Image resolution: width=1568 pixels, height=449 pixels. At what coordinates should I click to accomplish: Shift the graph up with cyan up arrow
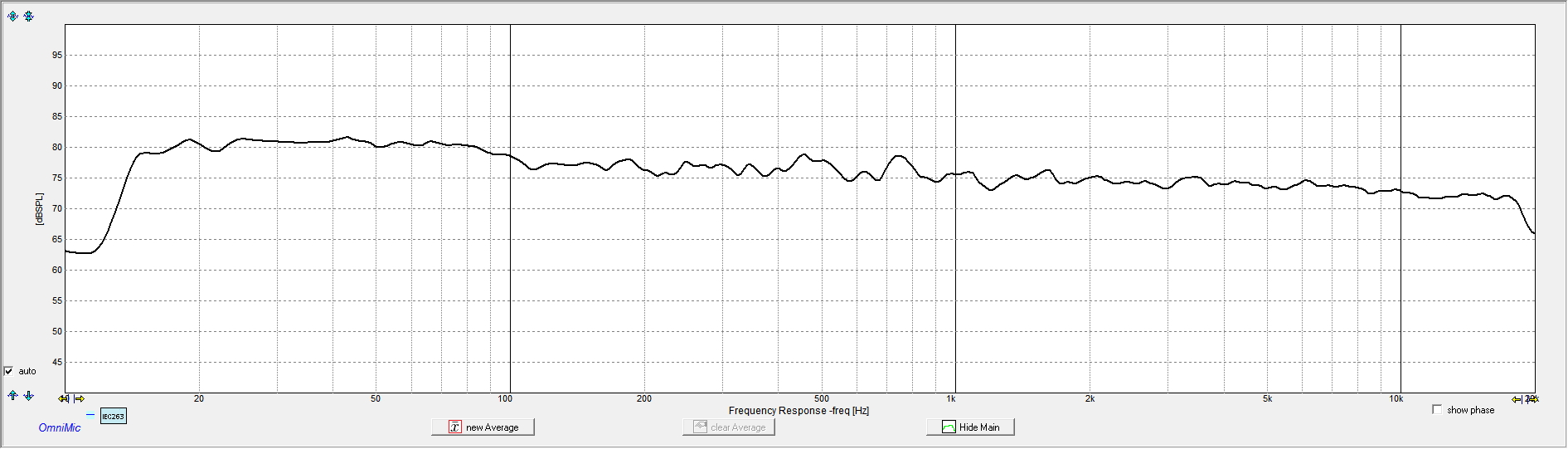12,396
